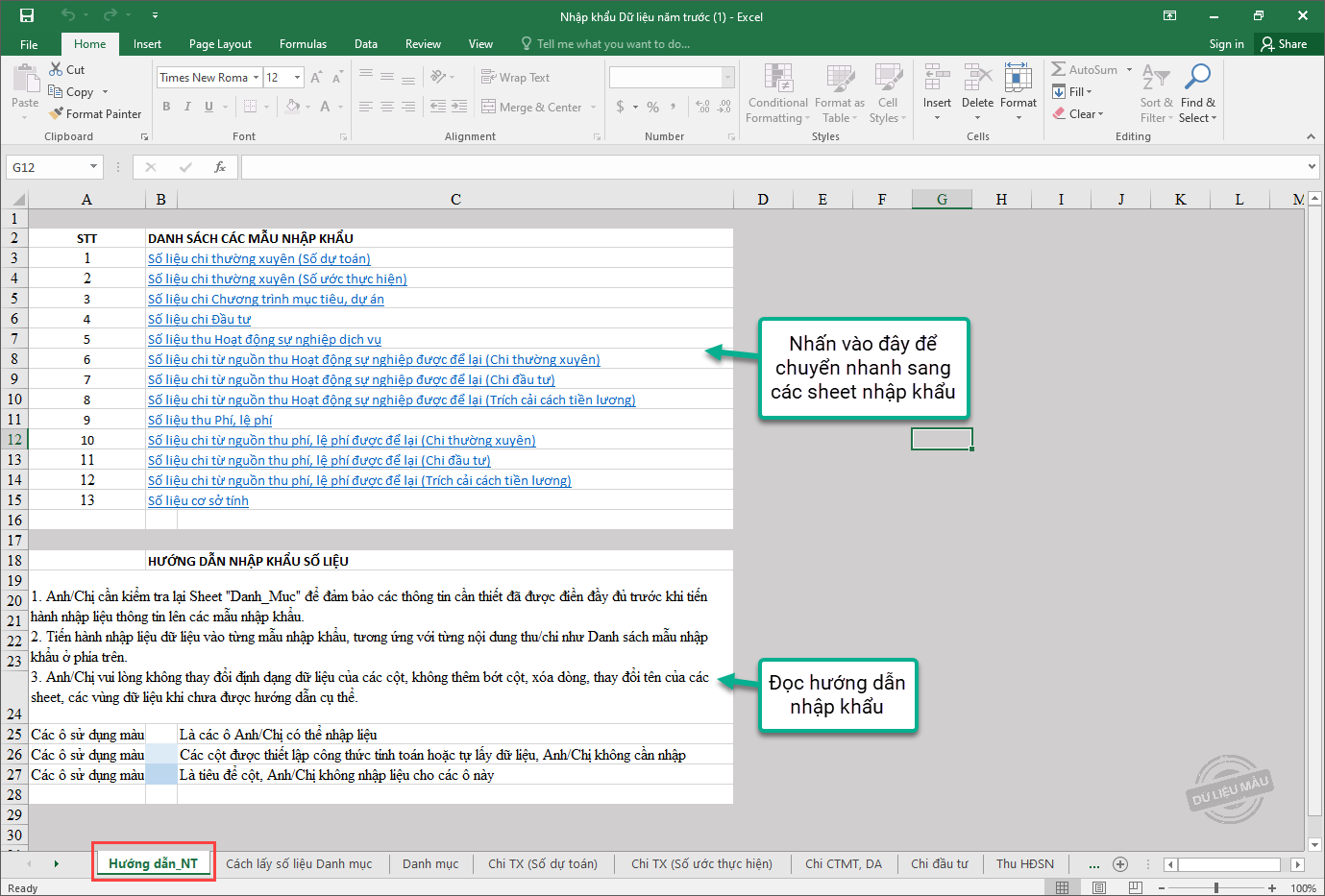Click the Format Painter brush icon
This screenshot has height=896, width=1325.
(x=57, y=113)
